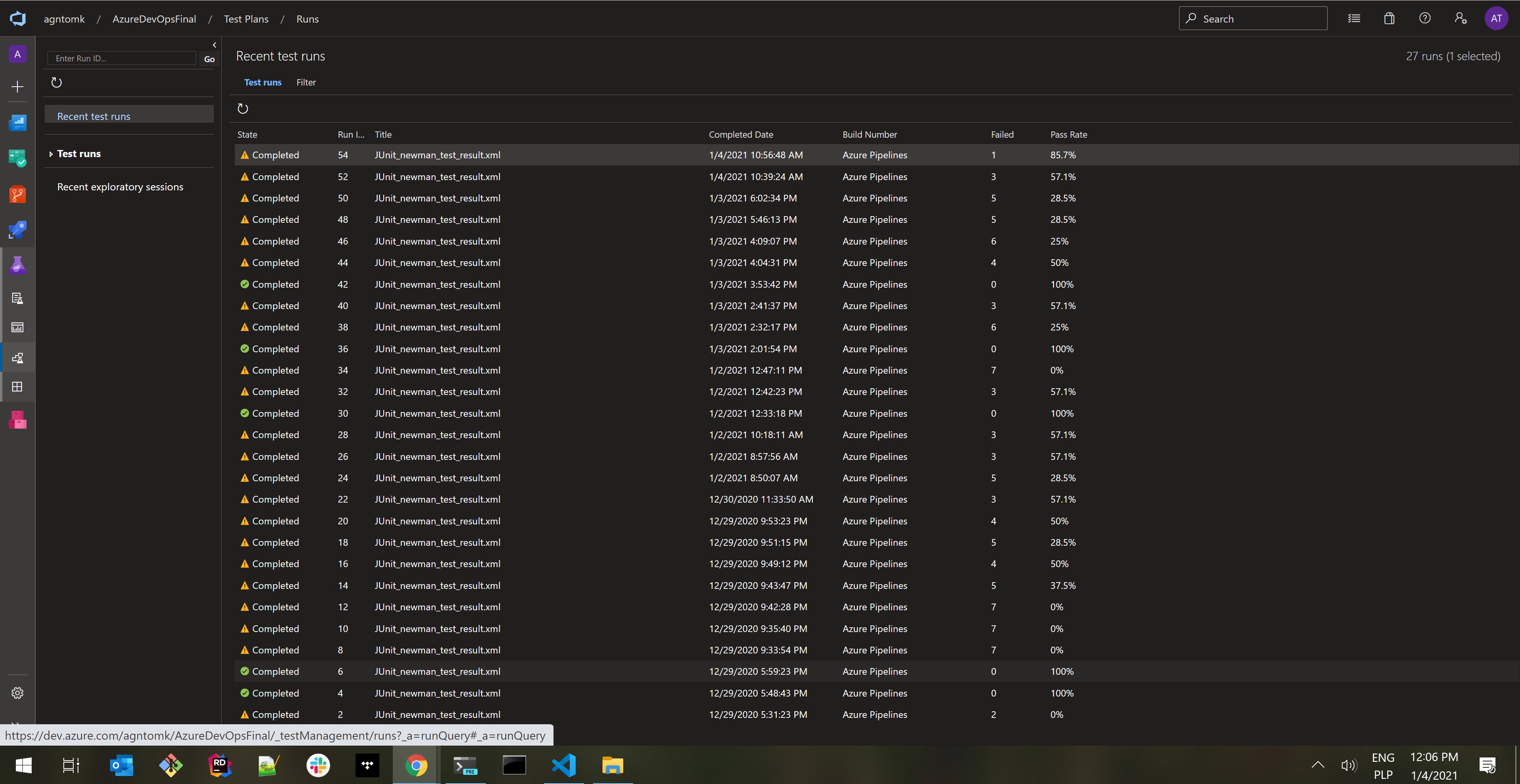Expand the Test runs tree node
This screenshot has height=784, width=1520.
pyautogui.click(x=51, y=154)
